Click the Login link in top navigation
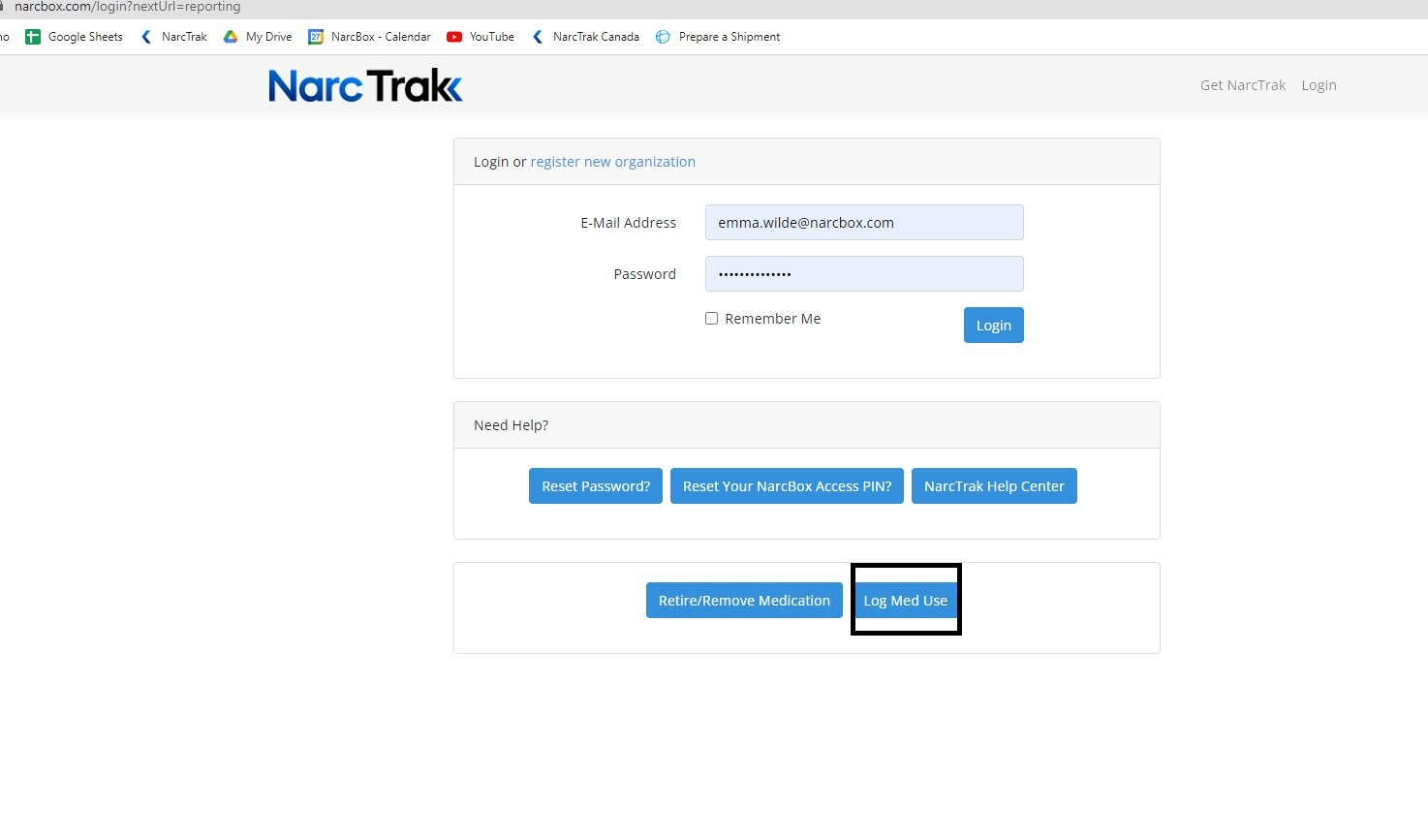1428x840 pixels. point(1319,85)
